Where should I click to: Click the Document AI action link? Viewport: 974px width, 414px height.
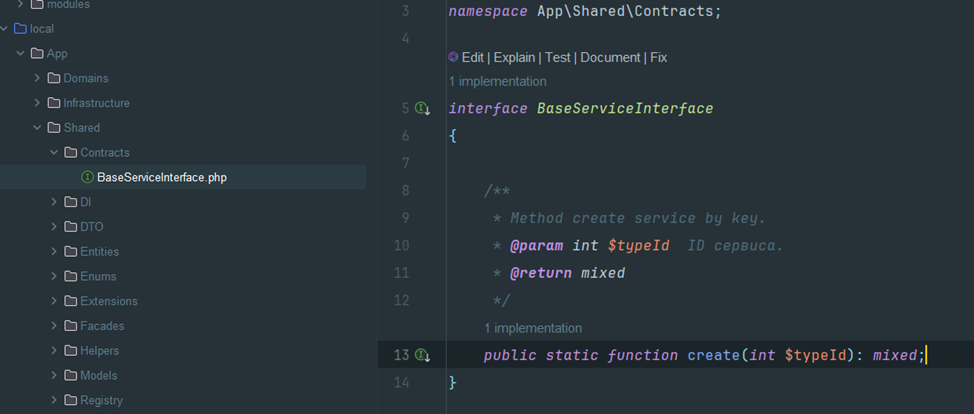(611, 57)
